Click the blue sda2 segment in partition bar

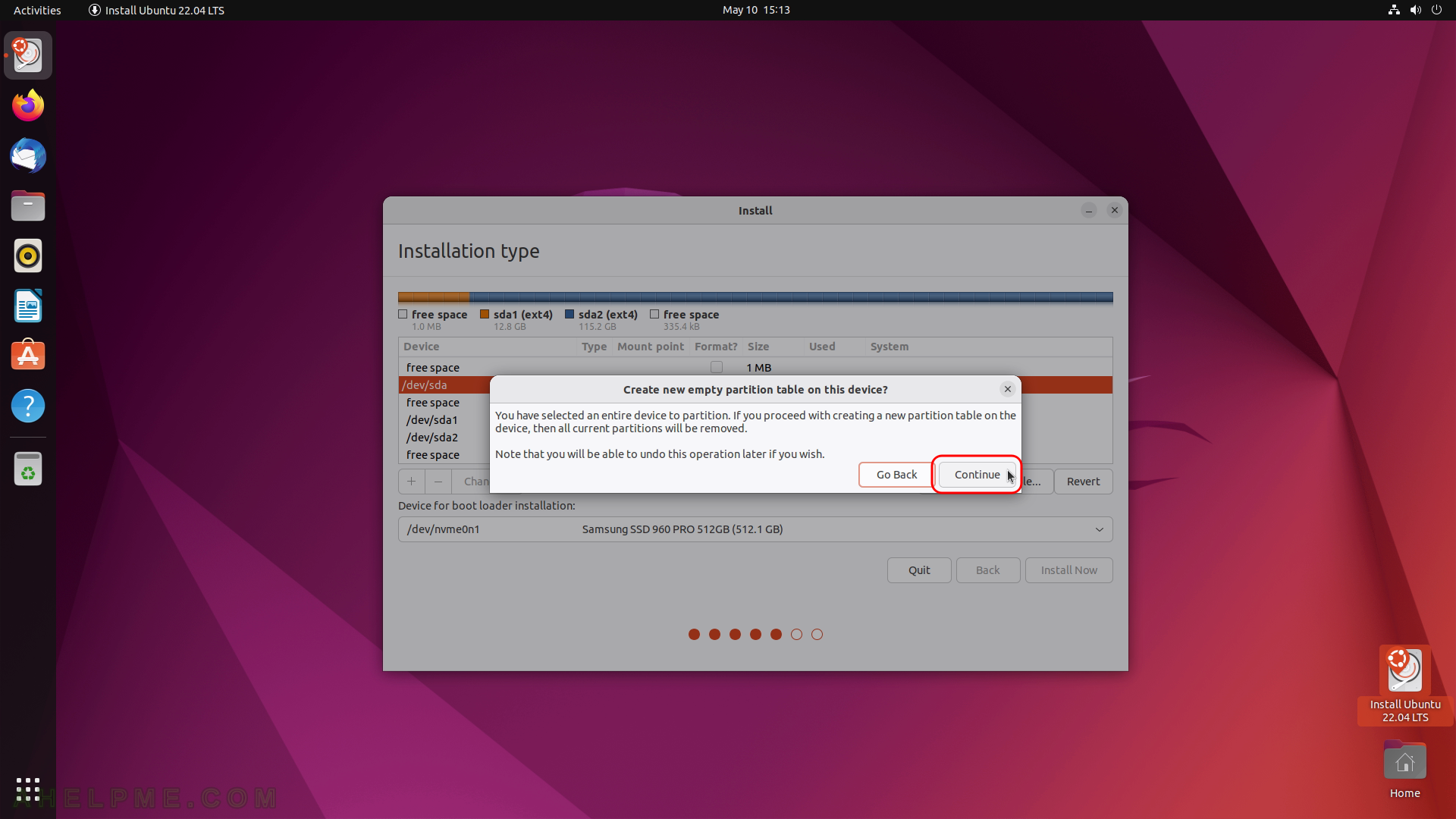click(791, 297)
